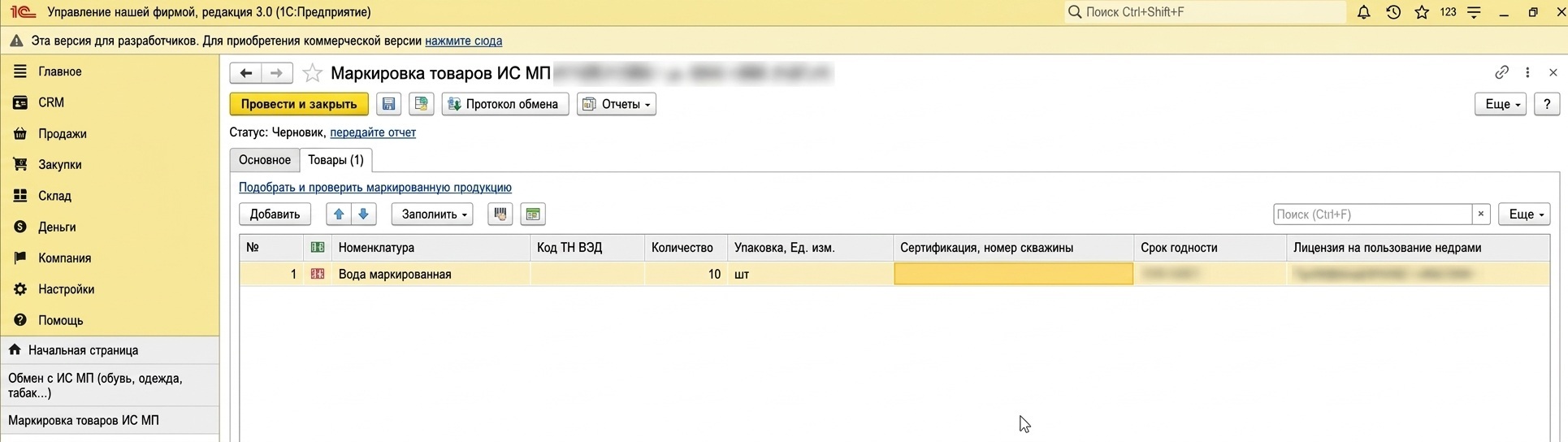Click the Добавить button
1568x442 pixels.
275,214
